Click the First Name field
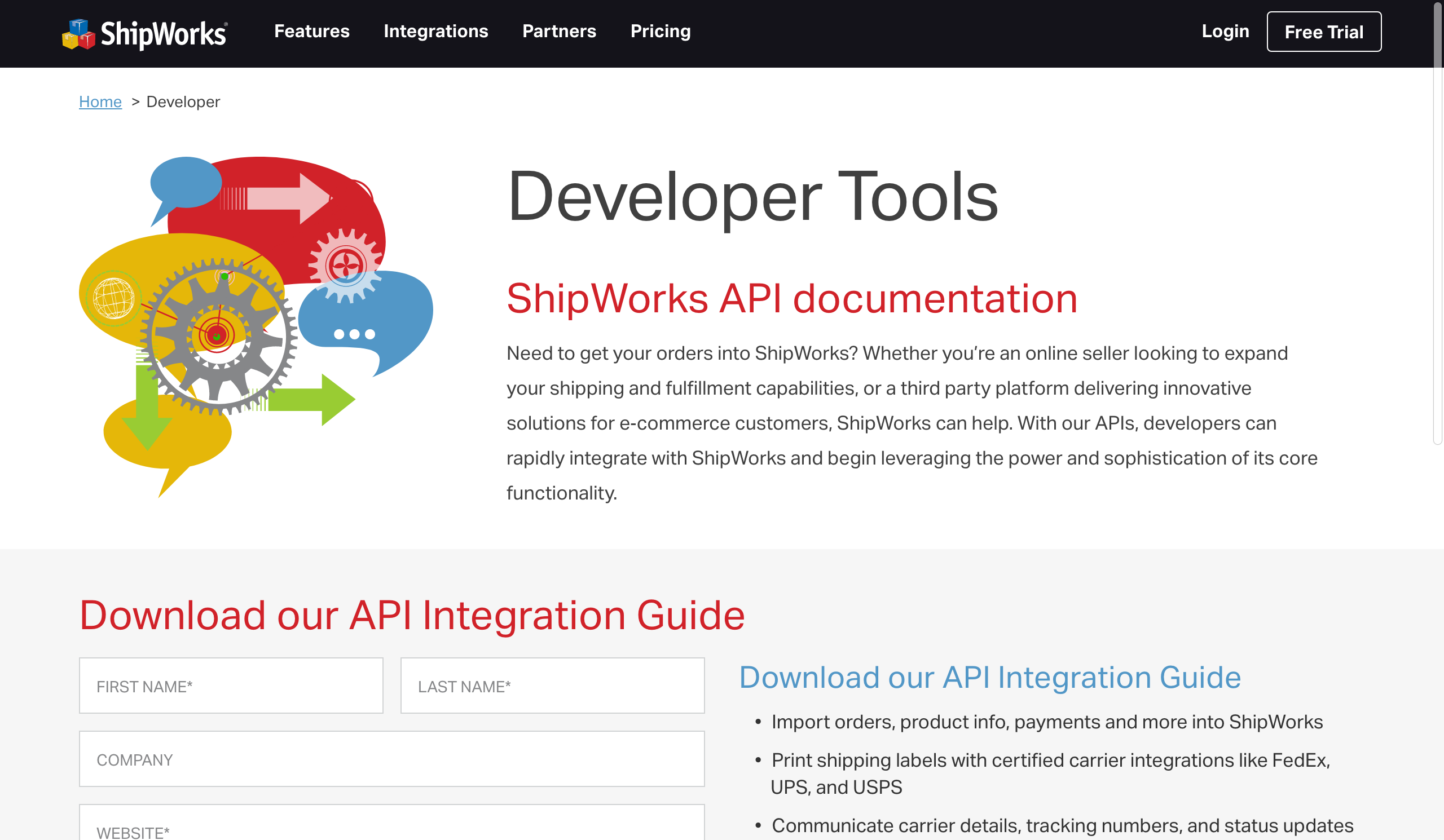This screenshot has width=1444, height=840. click(231, 686)
